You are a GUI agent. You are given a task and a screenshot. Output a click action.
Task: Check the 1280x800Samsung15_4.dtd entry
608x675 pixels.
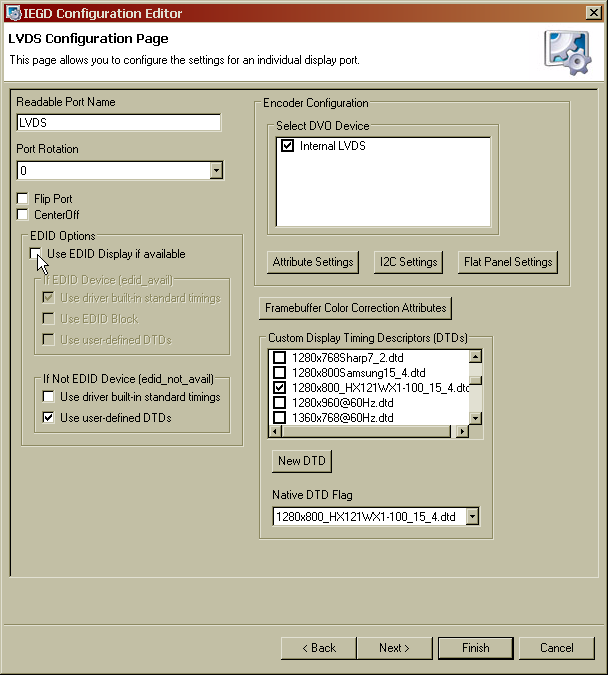point(279,372)
